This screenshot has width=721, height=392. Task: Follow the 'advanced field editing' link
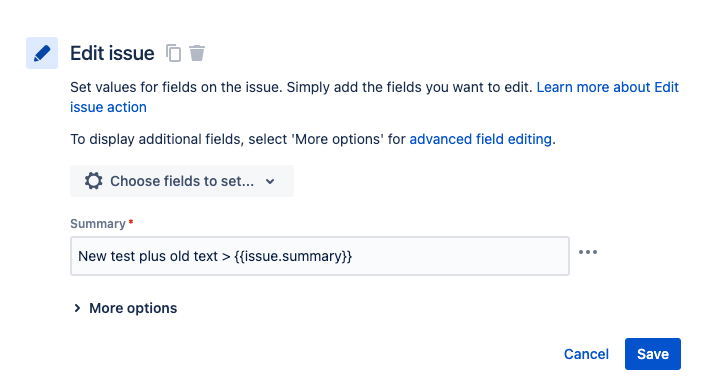tap(481, 139)
